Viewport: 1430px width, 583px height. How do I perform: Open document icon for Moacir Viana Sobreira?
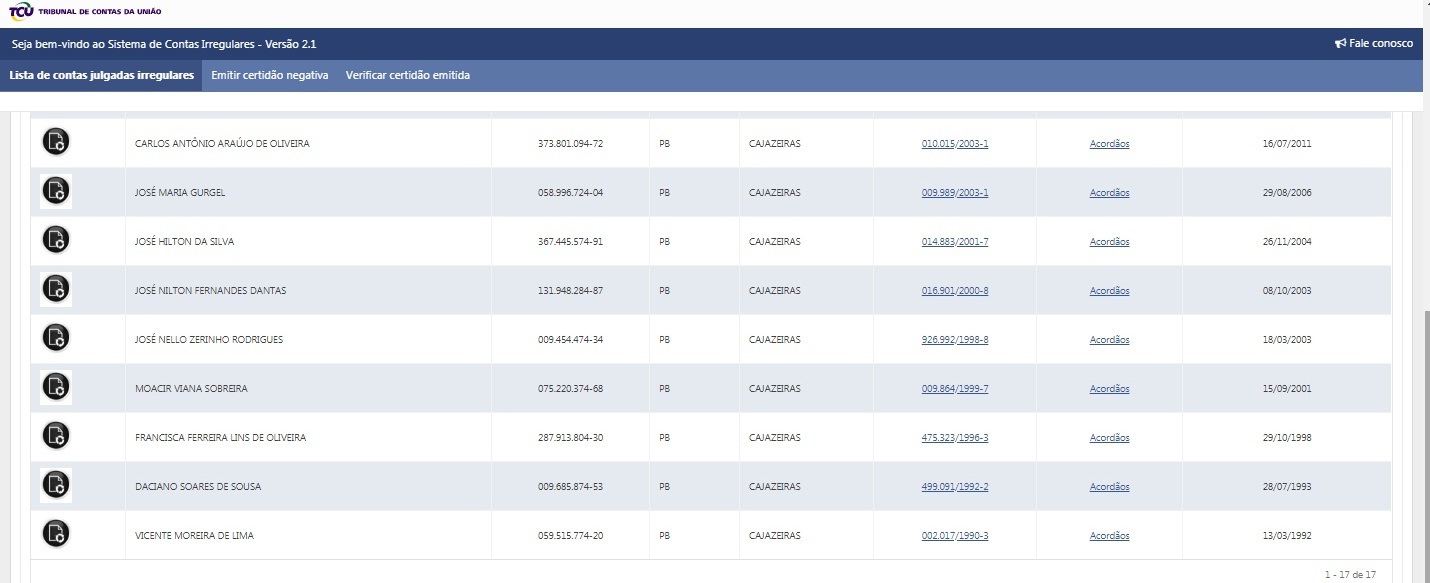click(x=56, y=388)
